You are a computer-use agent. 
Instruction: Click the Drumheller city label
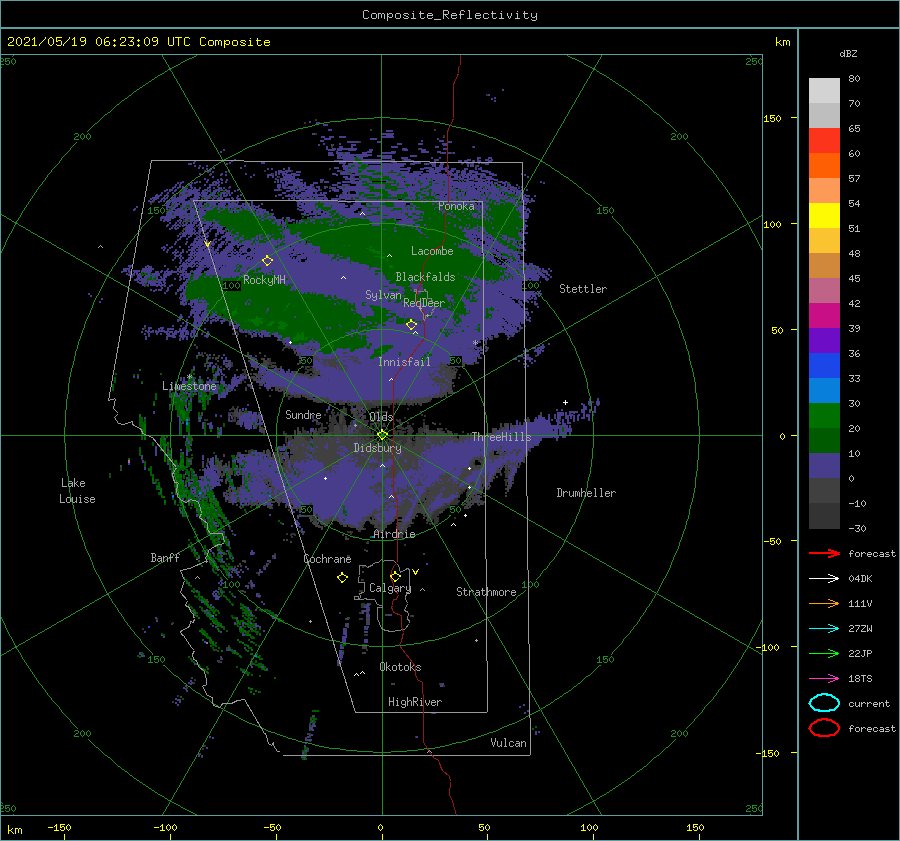586,493
